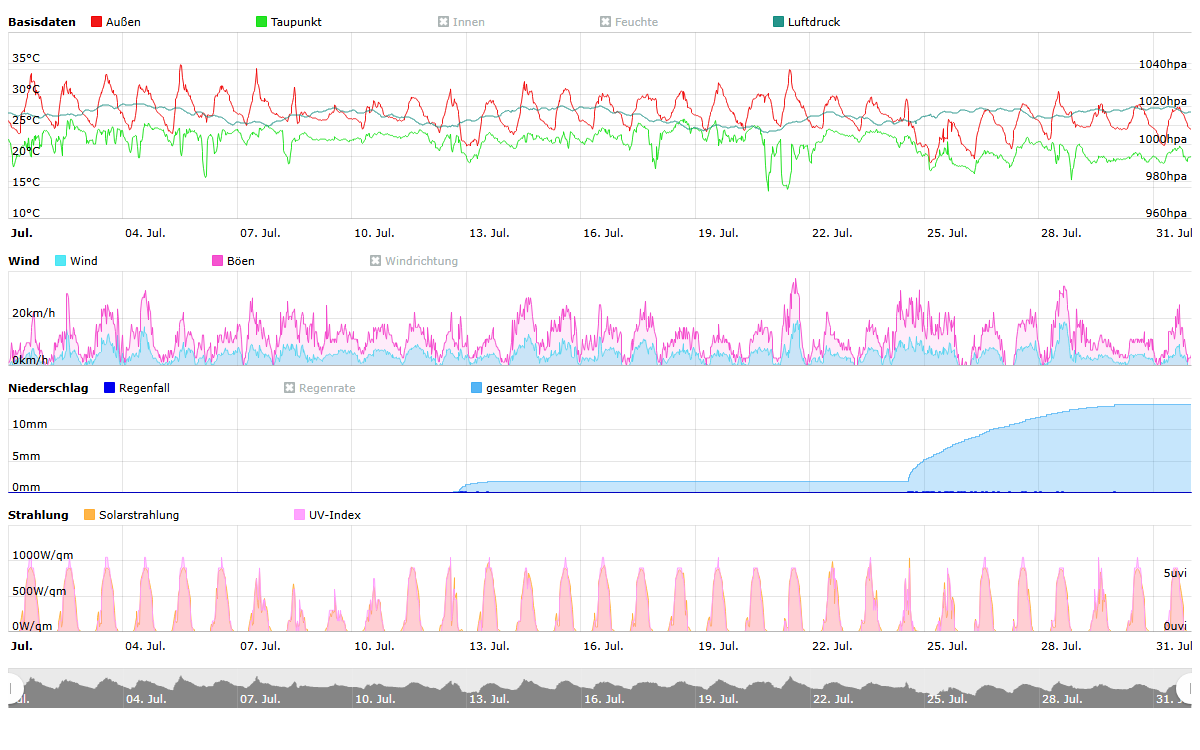Jump to 10. Jul. in the bottom navigator

pyautogui.click(x=375, y=698)
